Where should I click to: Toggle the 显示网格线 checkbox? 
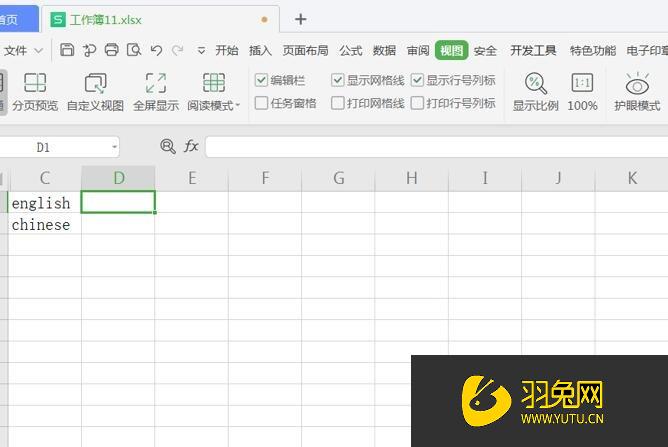click(x=337, y=80)
